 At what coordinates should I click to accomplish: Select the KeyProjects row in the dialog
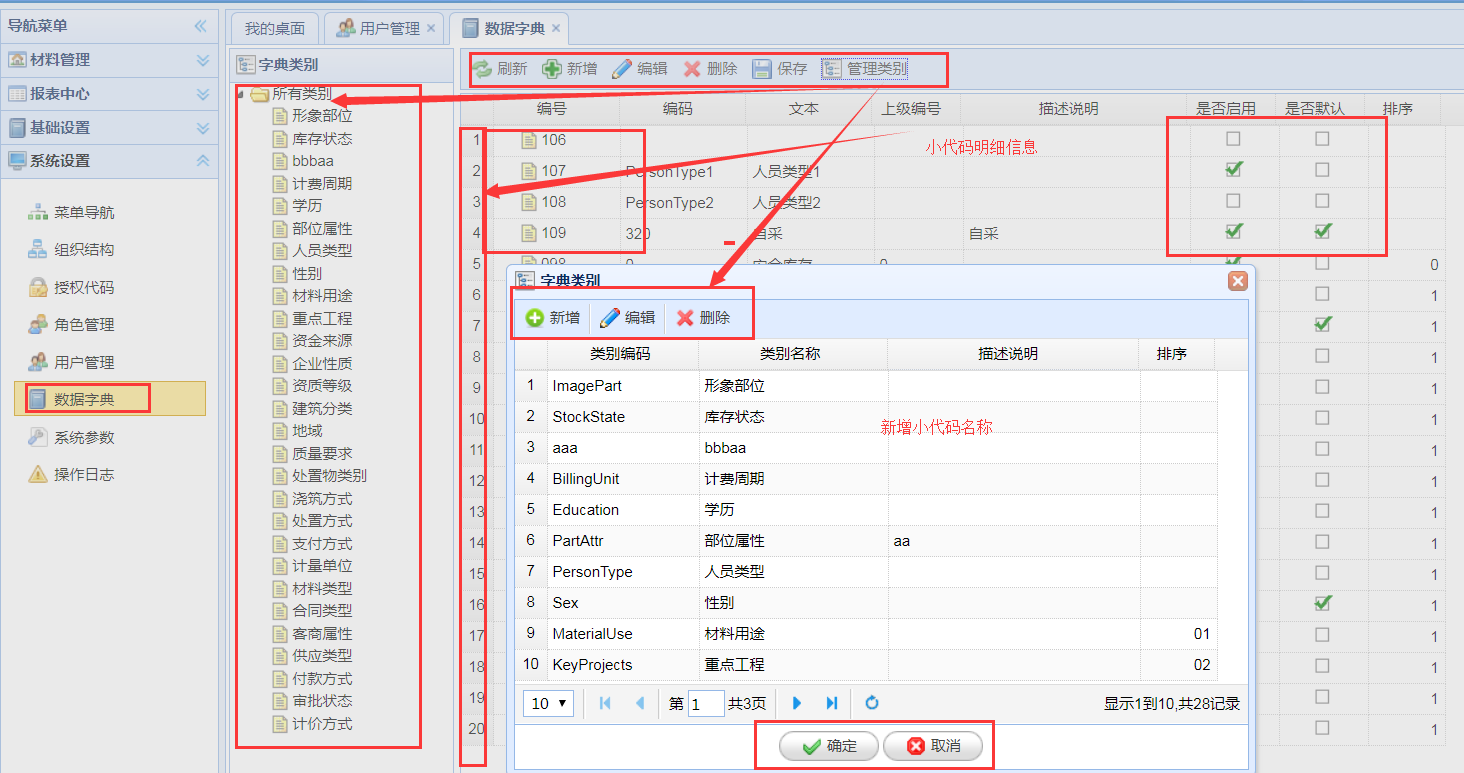click(866, 664)
